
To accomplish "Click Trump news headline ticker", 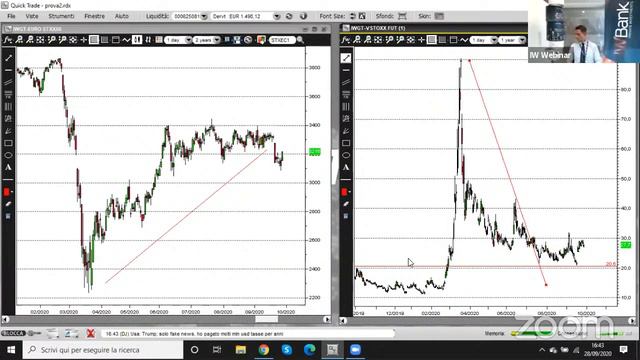I will coord(194,334).
